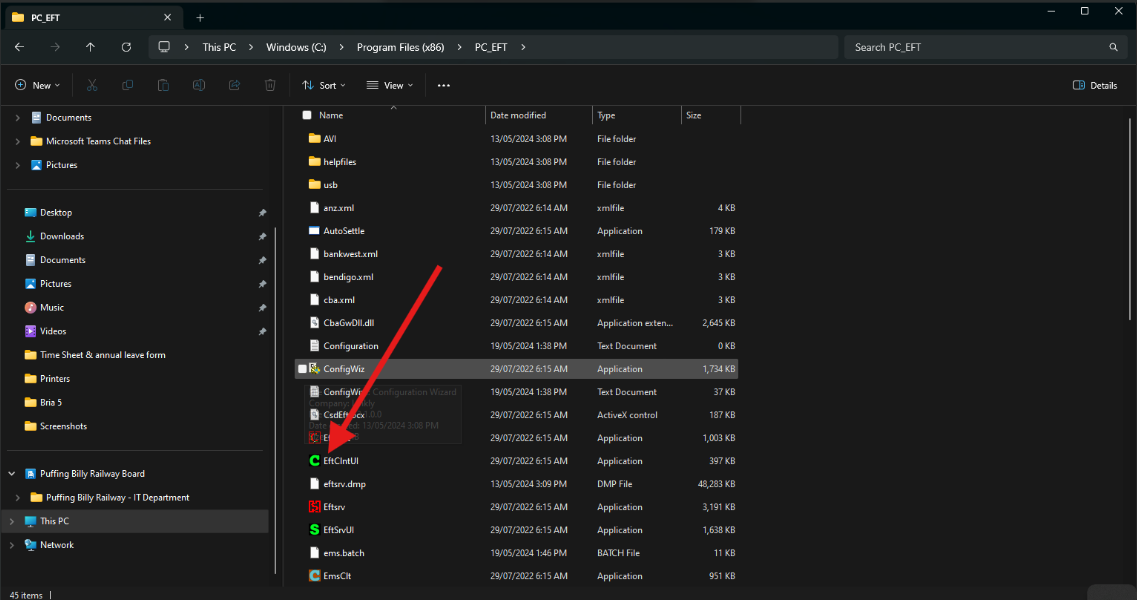Click the AVI folder icon
Viewport: 1137px width, 600px height.
pos(315,139)
